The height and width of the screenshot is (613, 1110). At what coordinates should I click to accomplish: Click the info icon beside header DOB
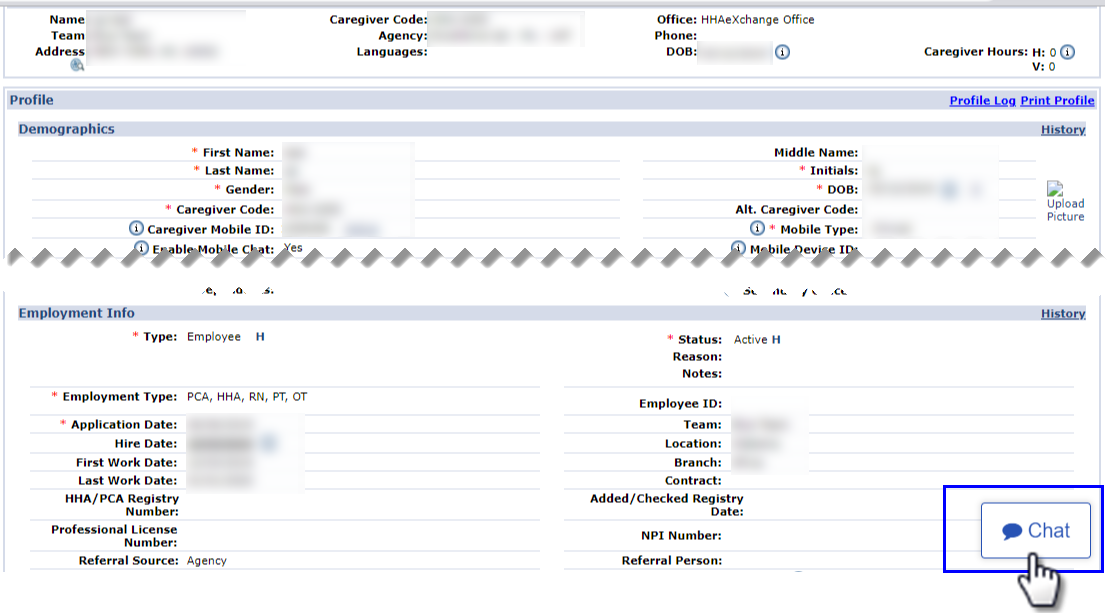(782, 52)
